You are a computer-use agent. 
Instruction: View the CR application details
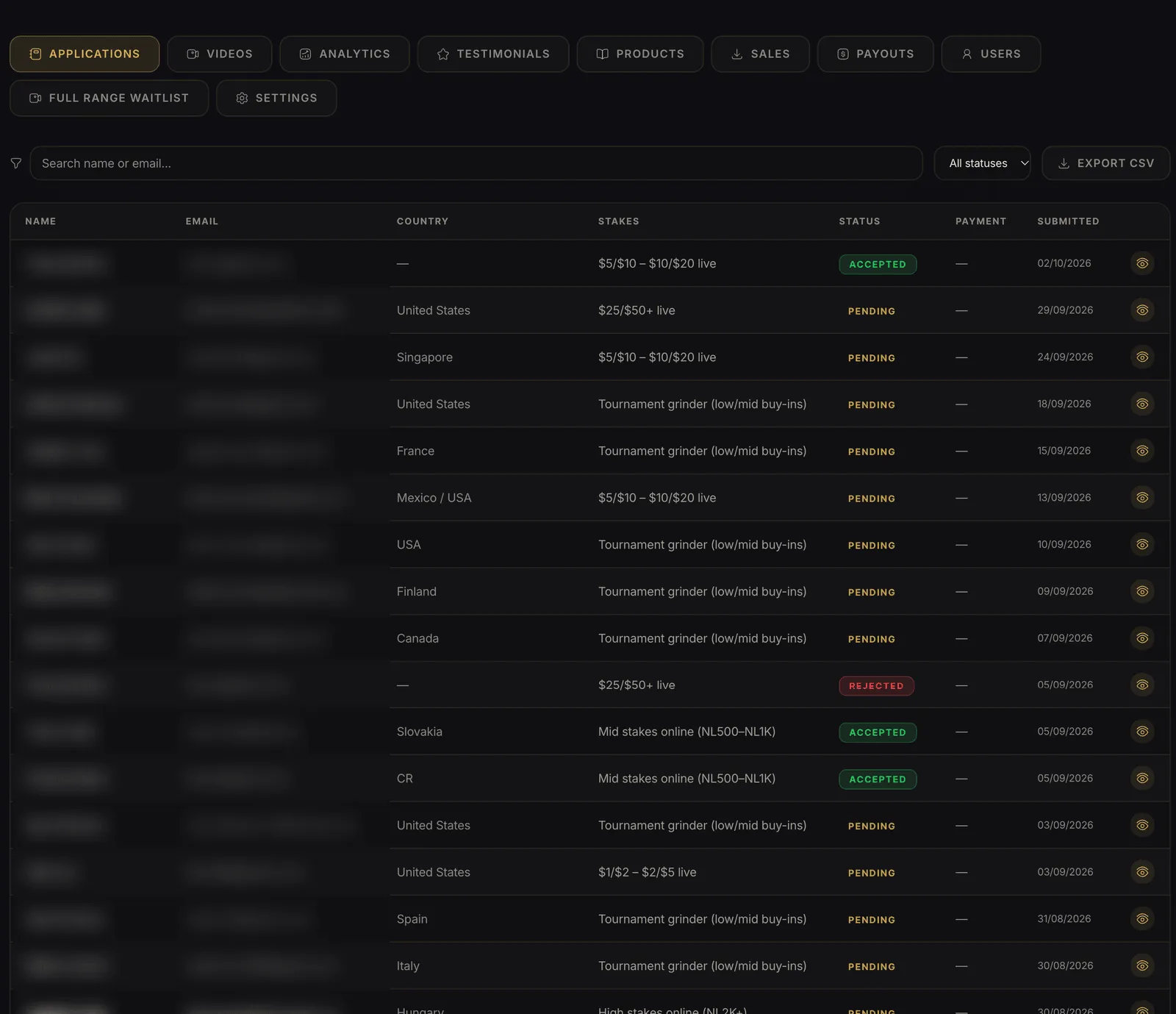(x=1142, y=778)
